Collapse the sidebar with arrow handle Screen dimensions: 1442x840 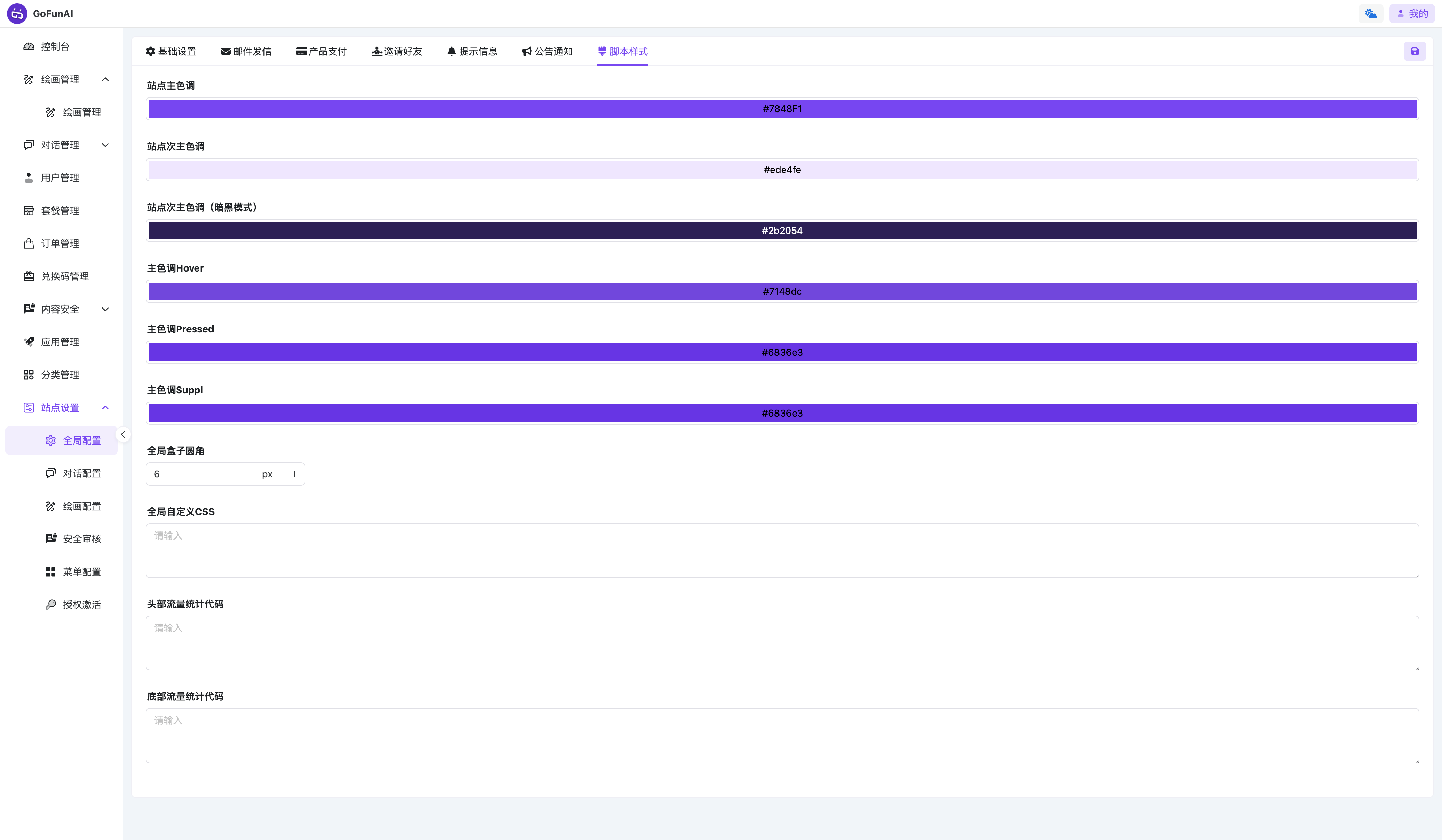tap(123, 435)
